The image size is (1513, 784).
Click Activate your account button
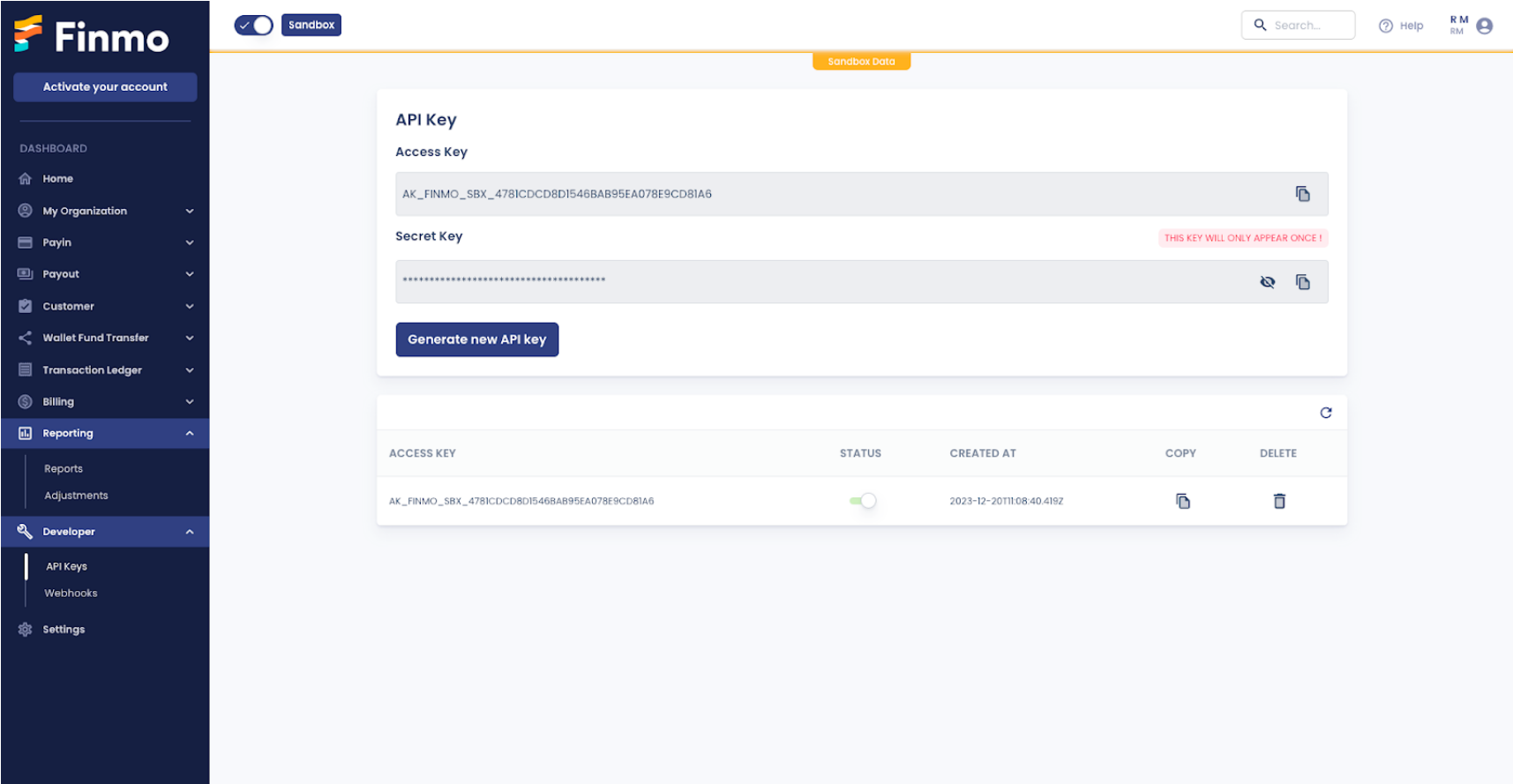click(x=105, y=86)
